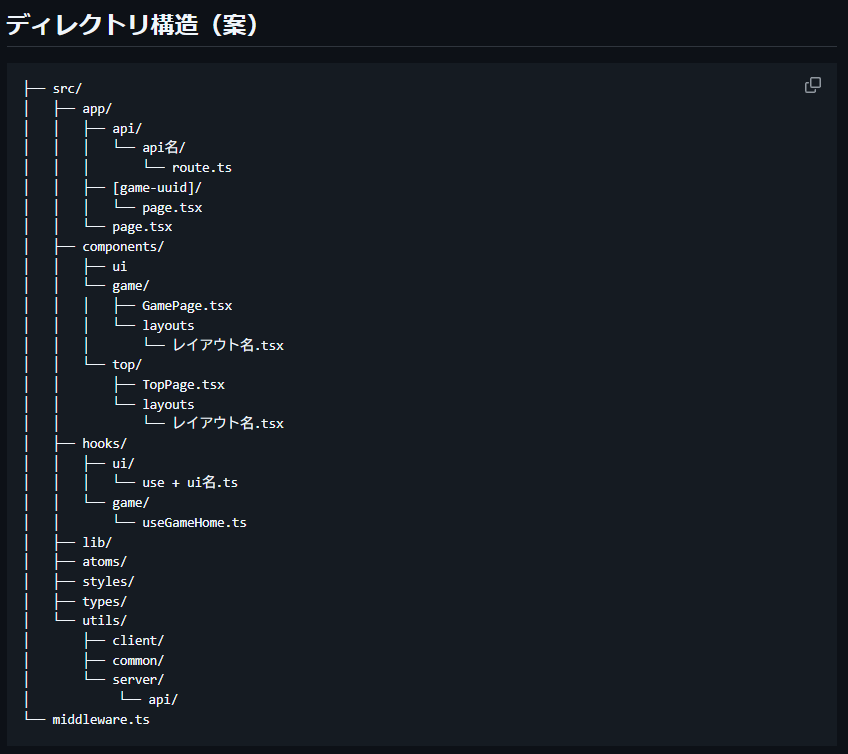
Task: Select the atoms/ directory
Action: pyautogui.click(x=104, y=561)
